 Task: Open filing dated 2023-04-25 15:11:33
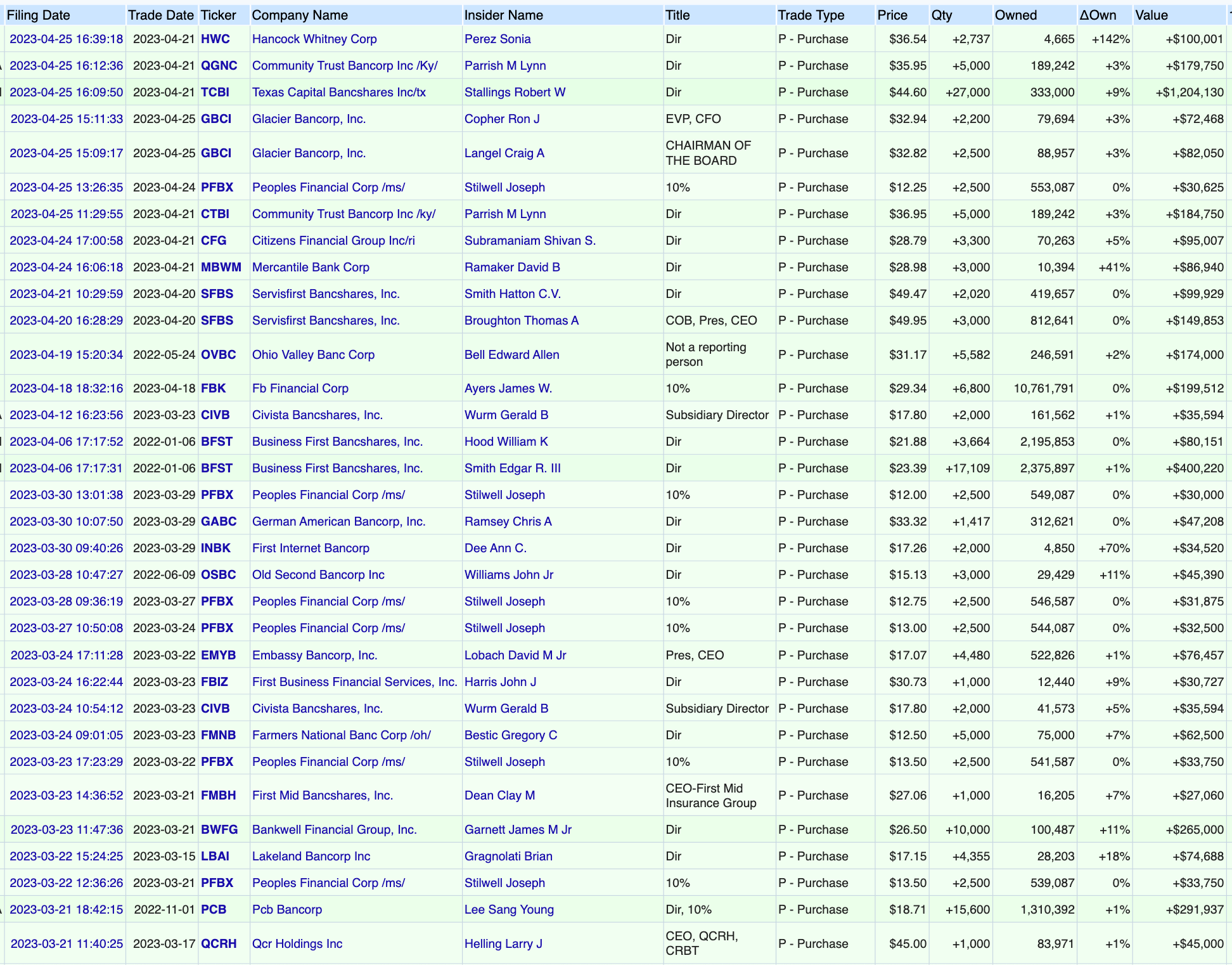(x=67, y=119)
